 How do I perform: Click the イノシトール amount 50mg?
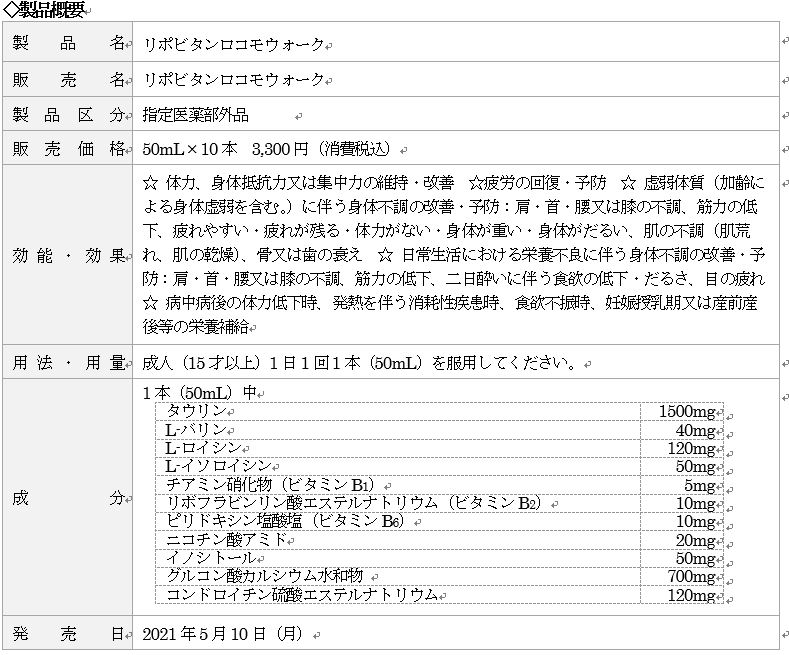coord(695,559)
